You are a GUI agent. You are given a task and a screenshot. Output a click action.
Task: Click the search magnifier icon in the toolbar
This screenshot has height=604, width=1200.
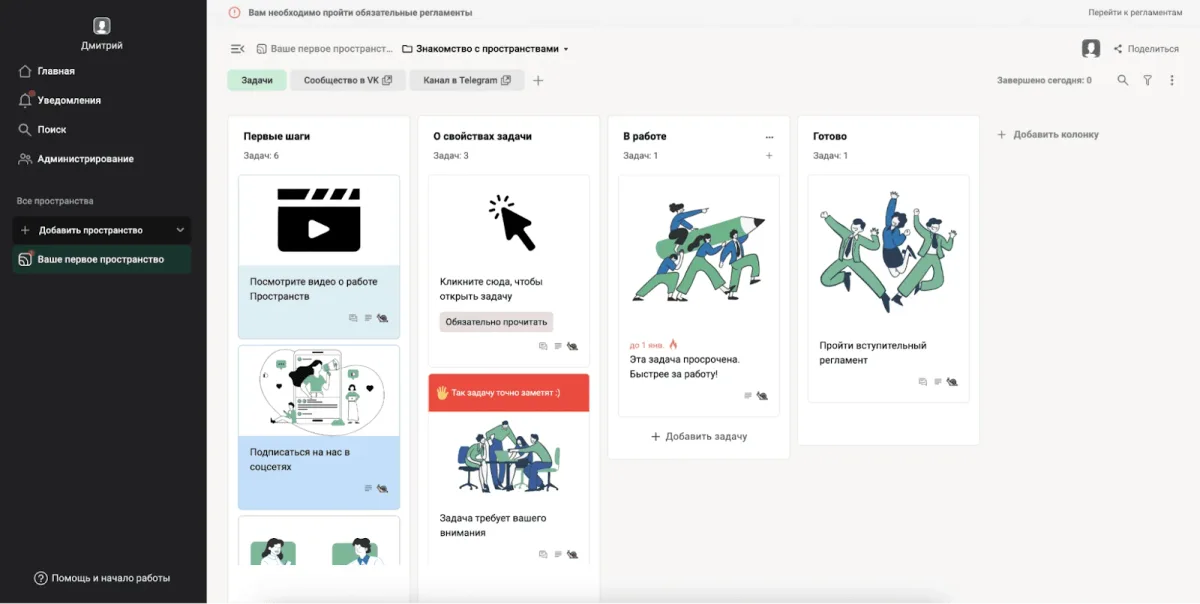pos(1123,80)
